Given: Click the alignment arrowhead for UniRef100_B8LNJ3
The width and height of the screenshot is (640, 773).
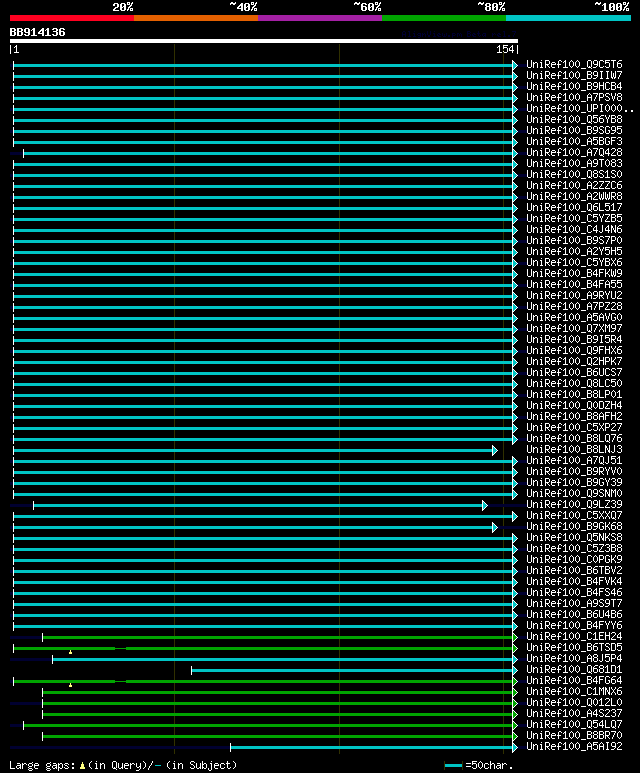Looking at the screenshot, I should pos(495,450).
